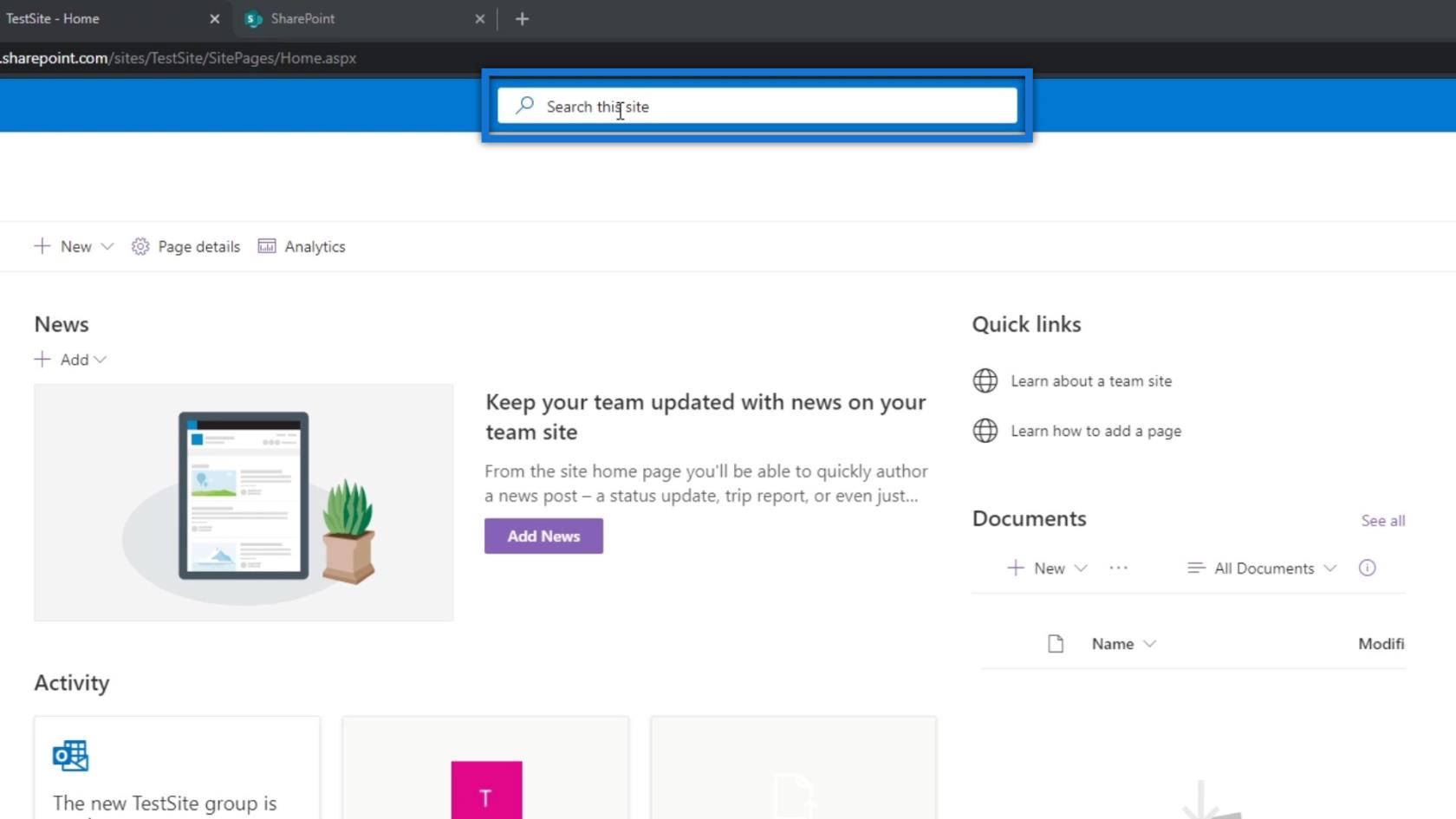Click the search magnifier icon
The image size is (1456, 819).
pyautogui.click(x=524, y=106)
